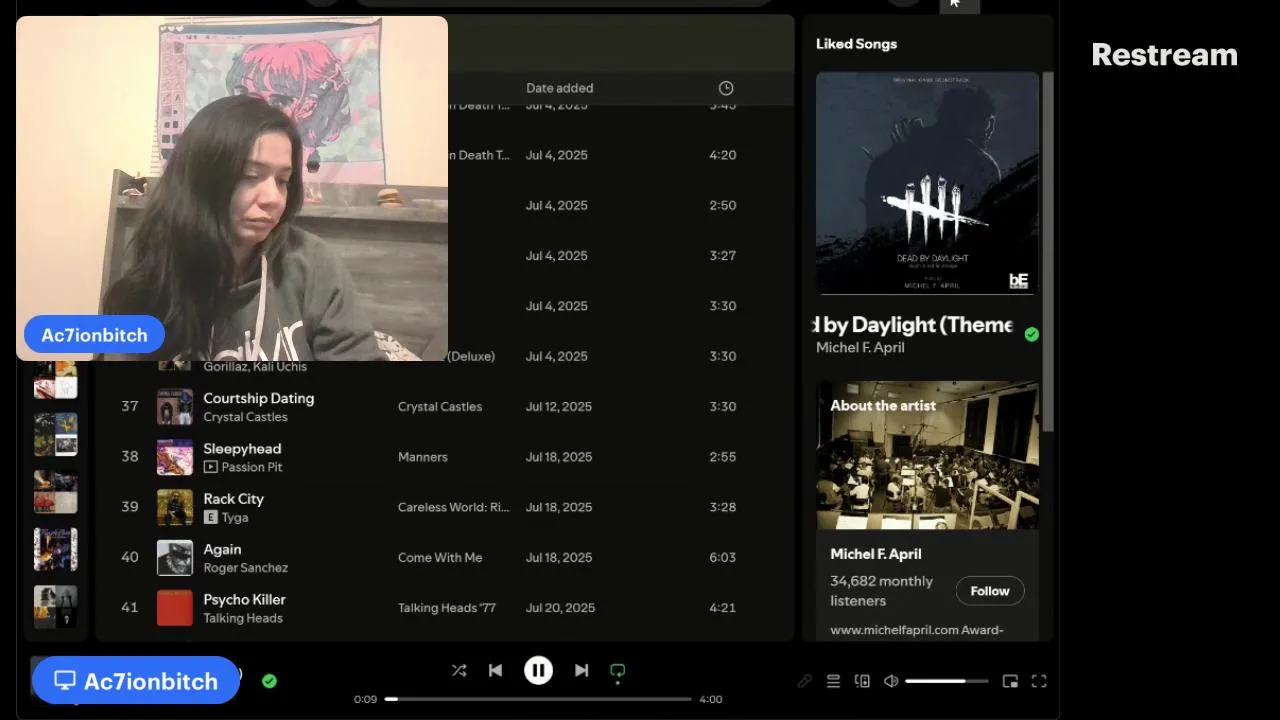This screenshot has height=720, width=1280.
Task: Play the track titled Again
Action: 223,549
